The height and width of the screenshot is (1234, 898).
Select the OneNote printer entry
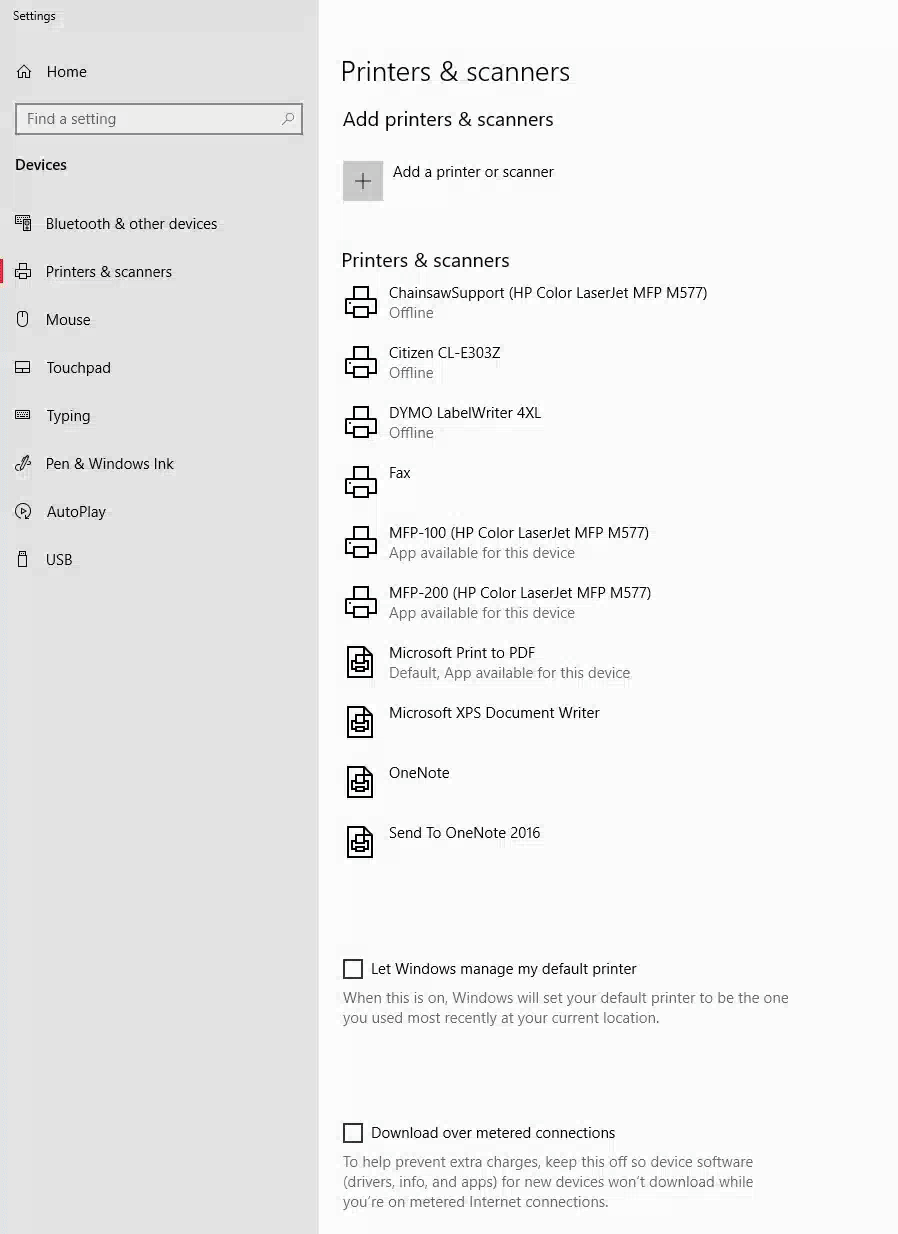click(419, 773)
